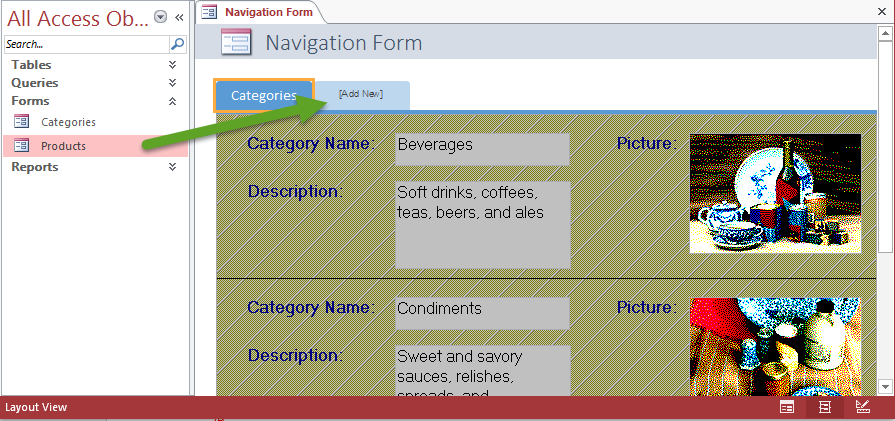Click the Tables group heading

(x=31, y=65)
